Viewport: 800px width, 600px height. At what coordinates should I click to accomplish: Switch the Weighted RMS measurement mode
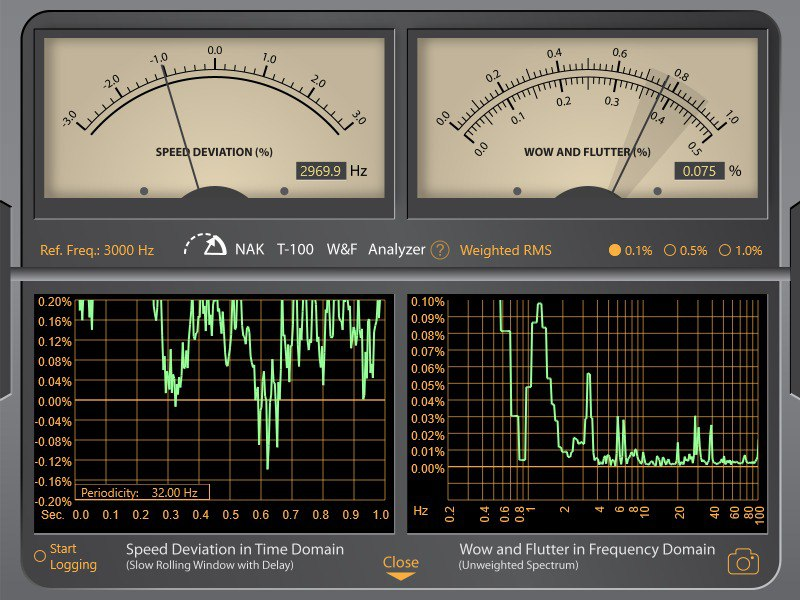tap(506, 250)
